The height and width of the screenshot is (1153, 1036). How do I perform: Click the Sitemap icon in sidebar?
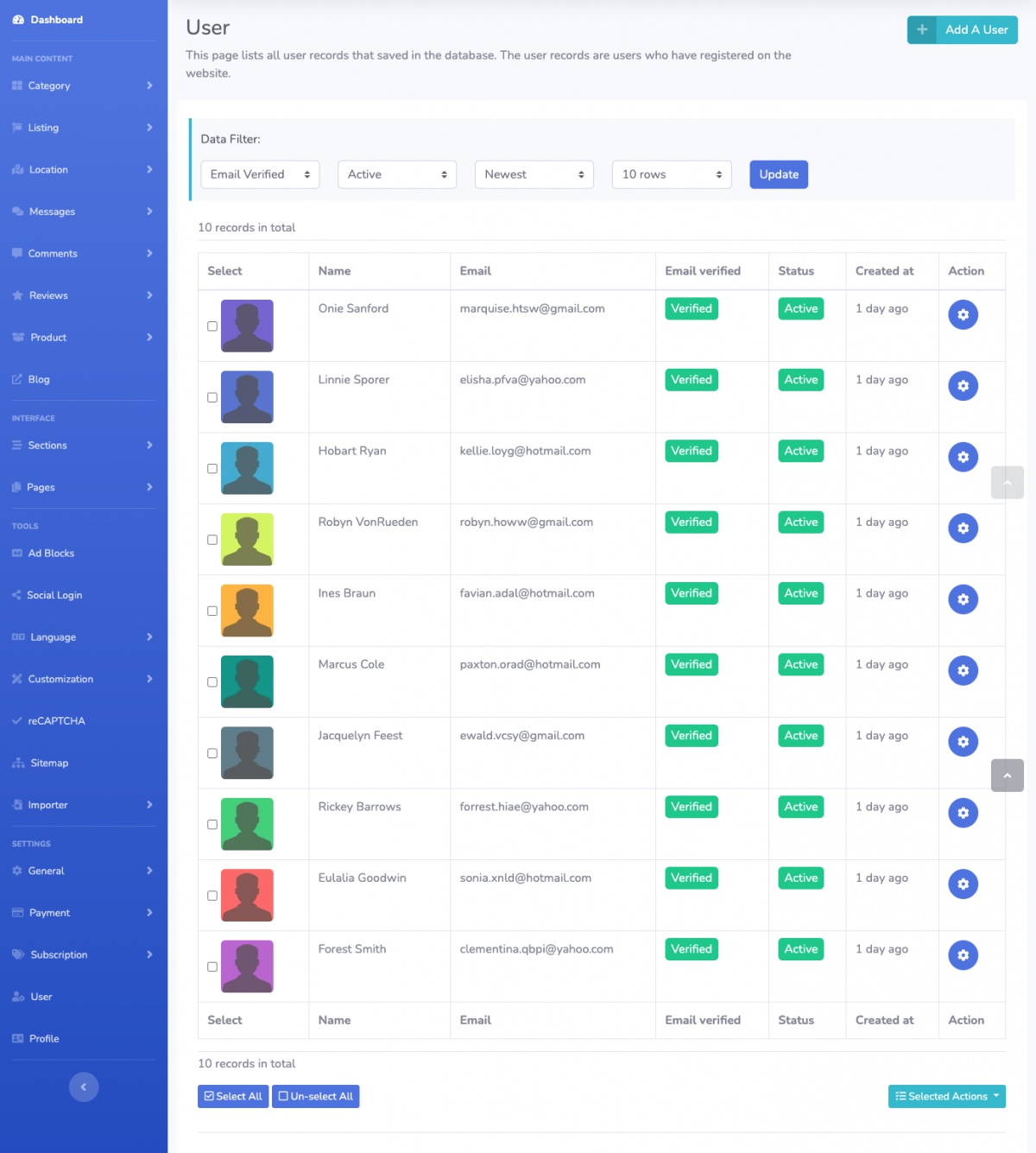click(x=18, y=763)
